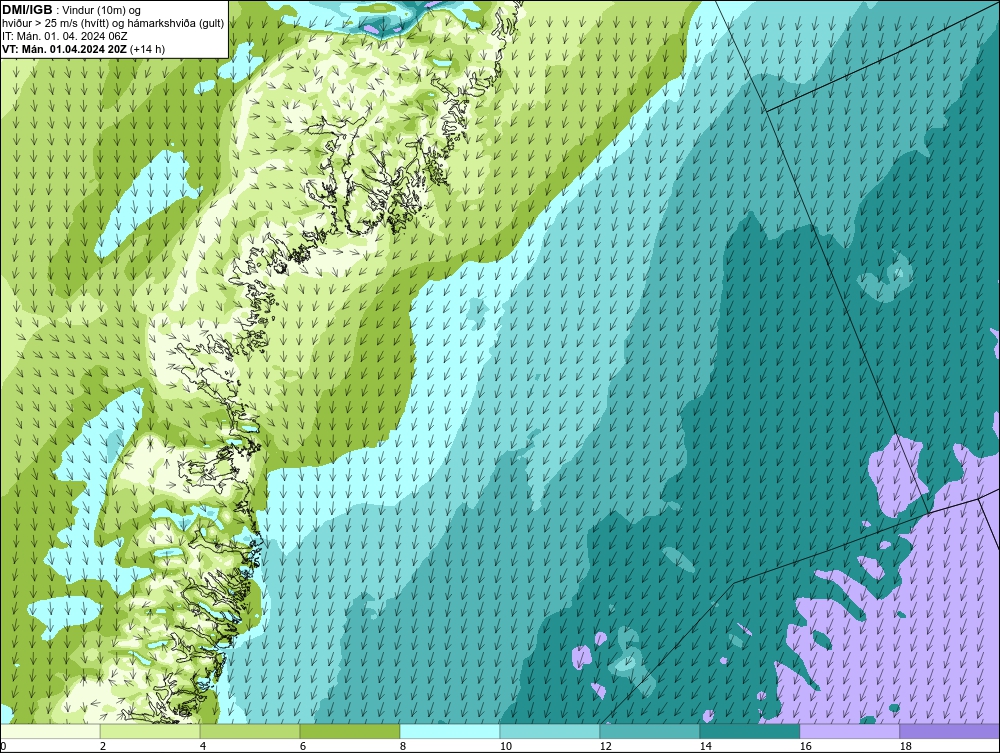Click the 'IT: Mán. 01. 04. 2024 06Z' line
This screenshot has width=1000, height=753.
(x=65, y=36)
